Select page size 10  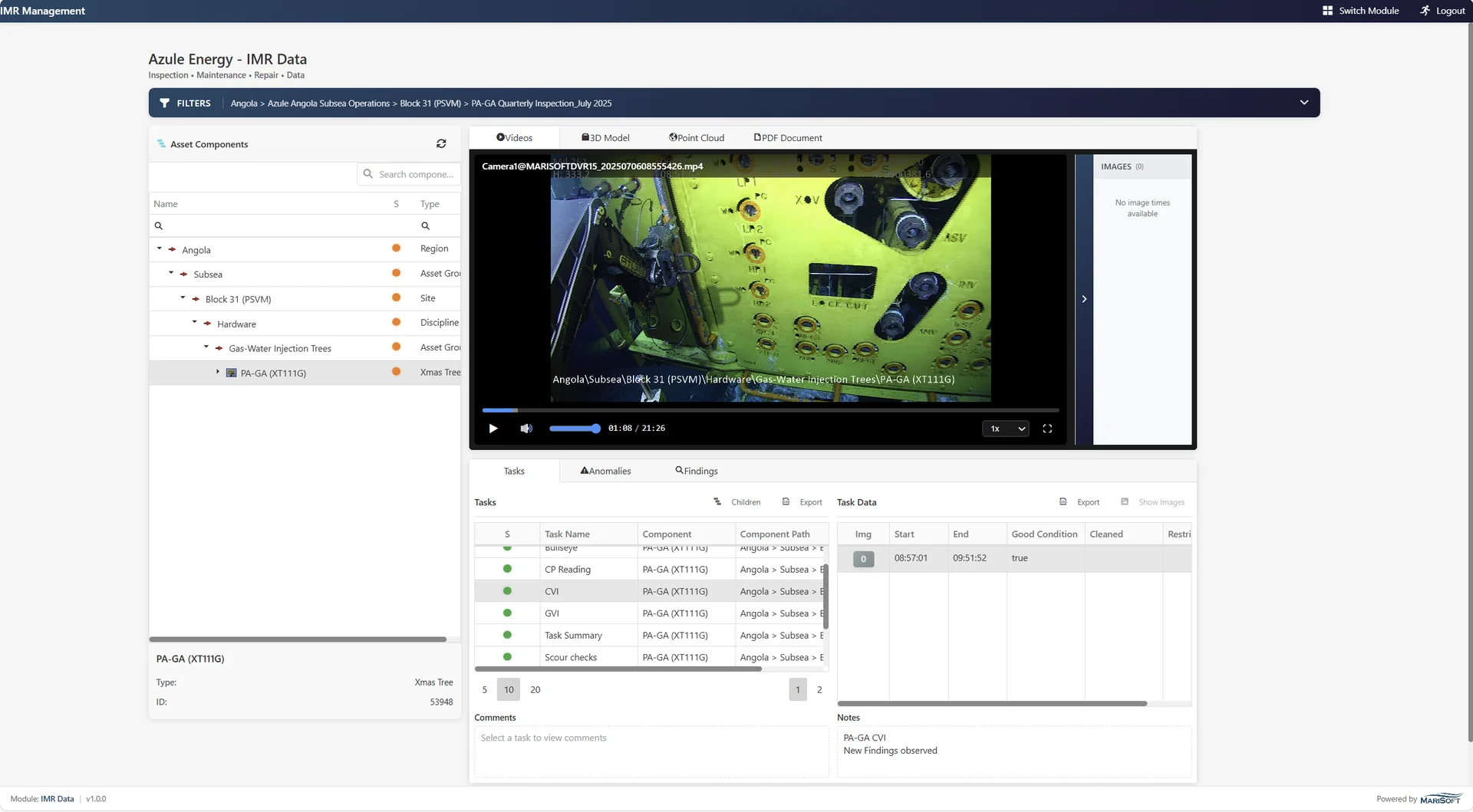[509, 689]
